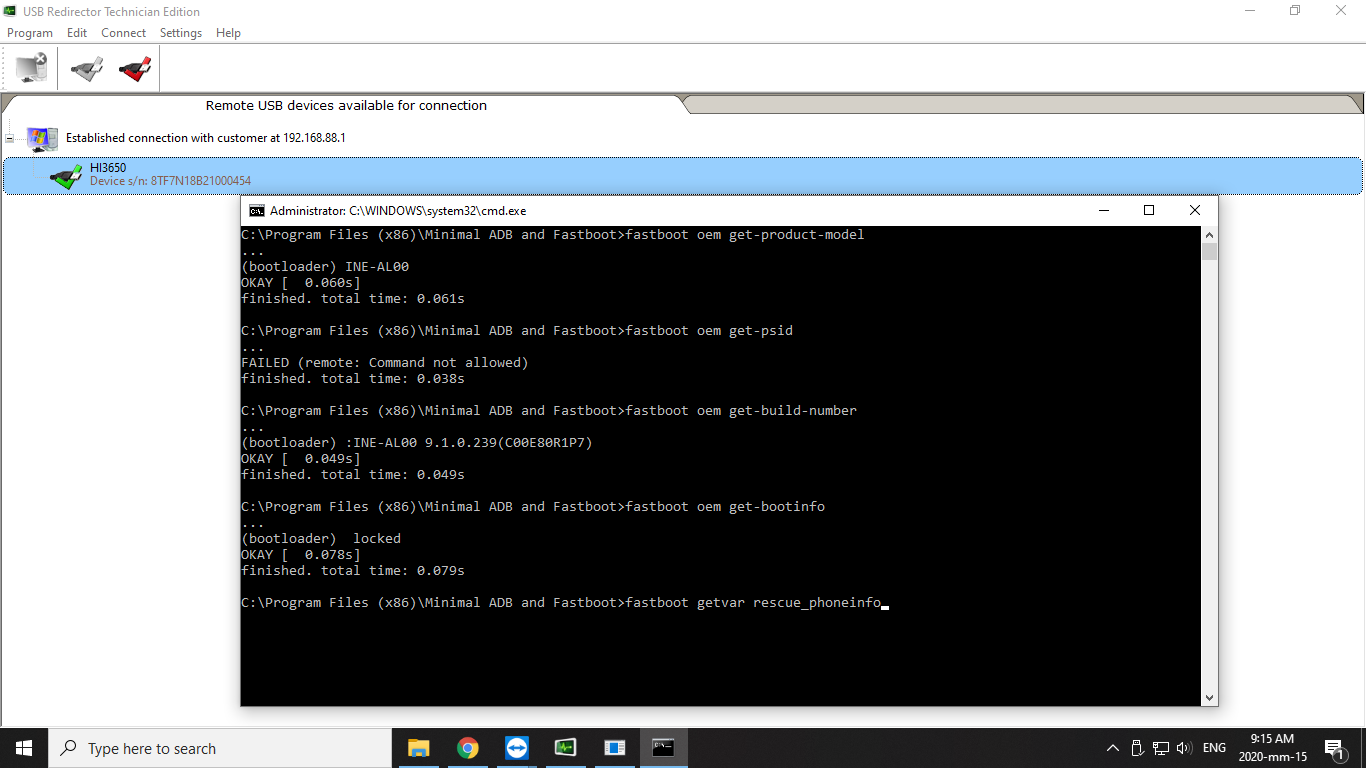Click the Administrator cmd.exe window title
The image size is (1366, 768).
click(398, 211)
